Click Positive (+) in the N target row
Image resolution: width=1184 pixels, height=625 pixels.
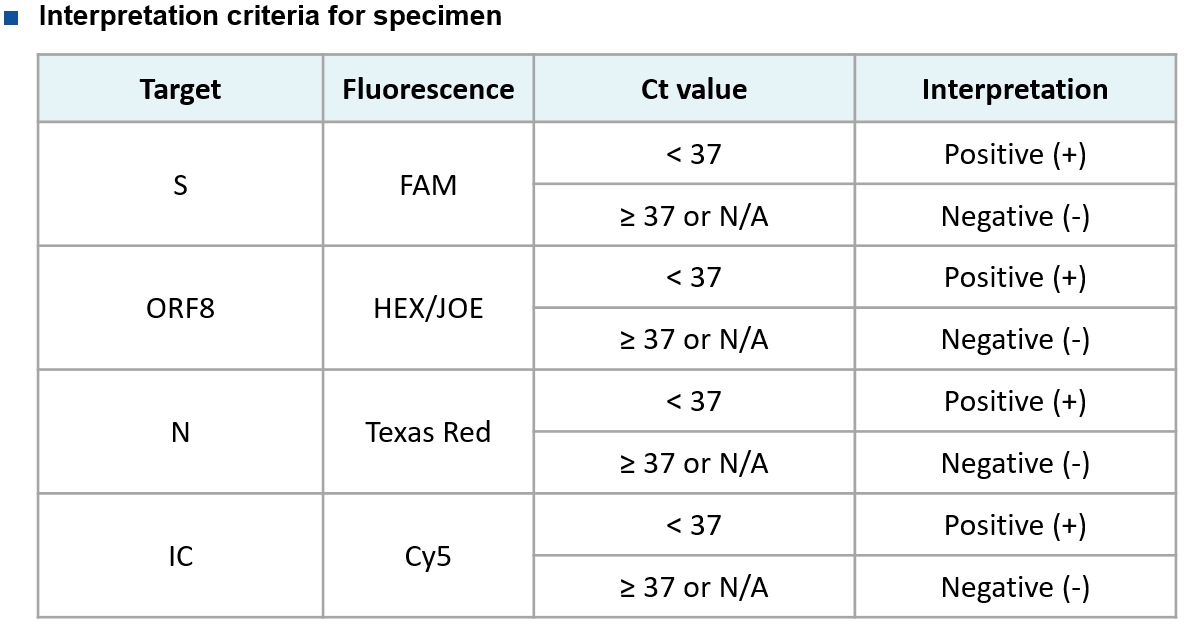[1015, 401]
